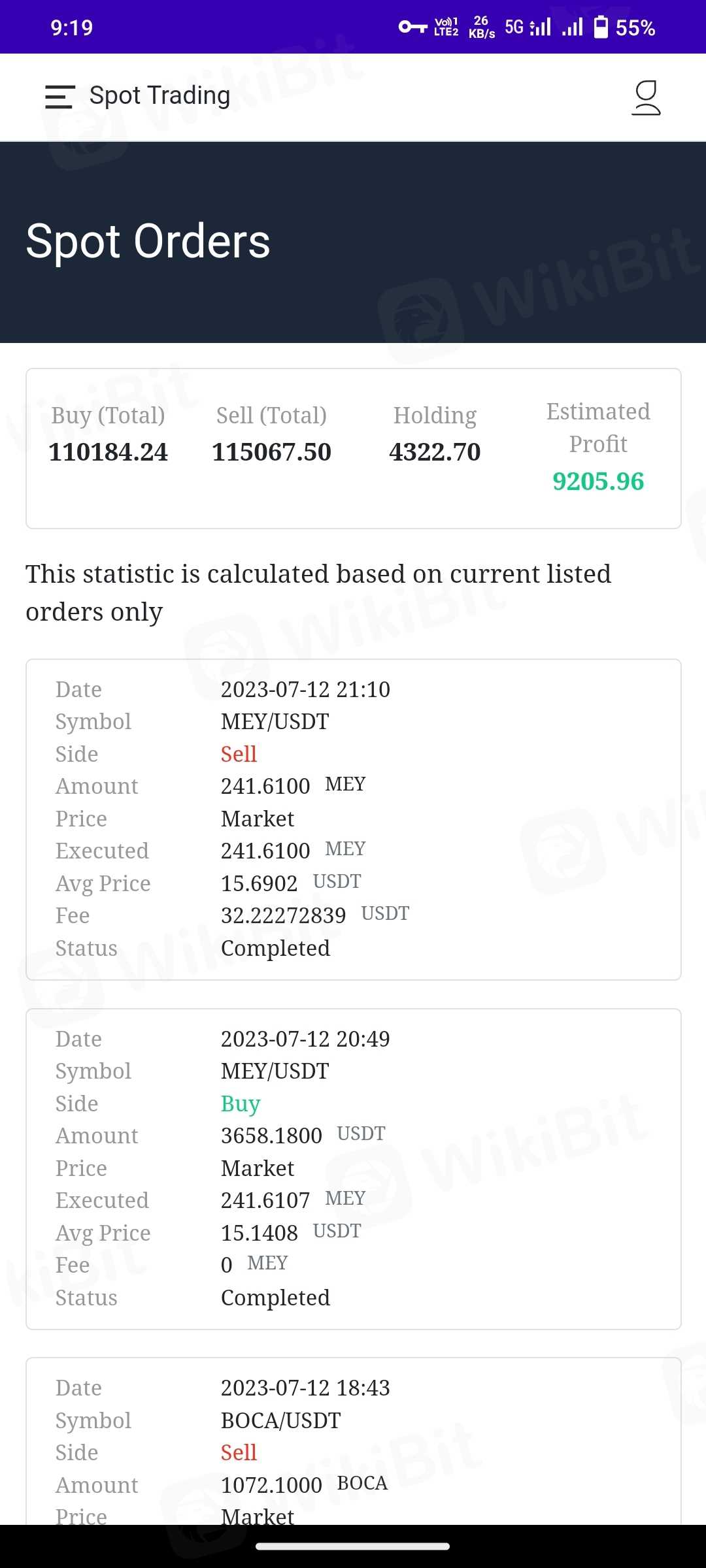Tap the green Buy side label
This screenshot has width=706, height=1568.
pos(241,1103)
